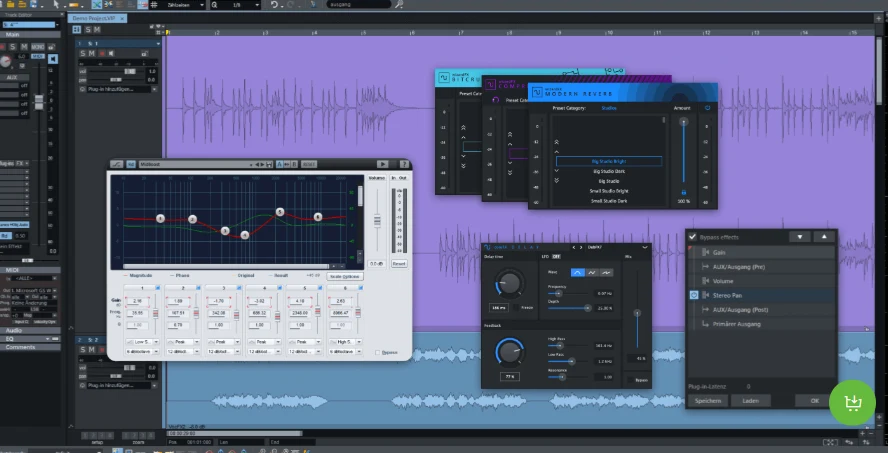This screenshot has height=453, width=888.
Task: Click the Laden button
Action: (x=753, y=400)
